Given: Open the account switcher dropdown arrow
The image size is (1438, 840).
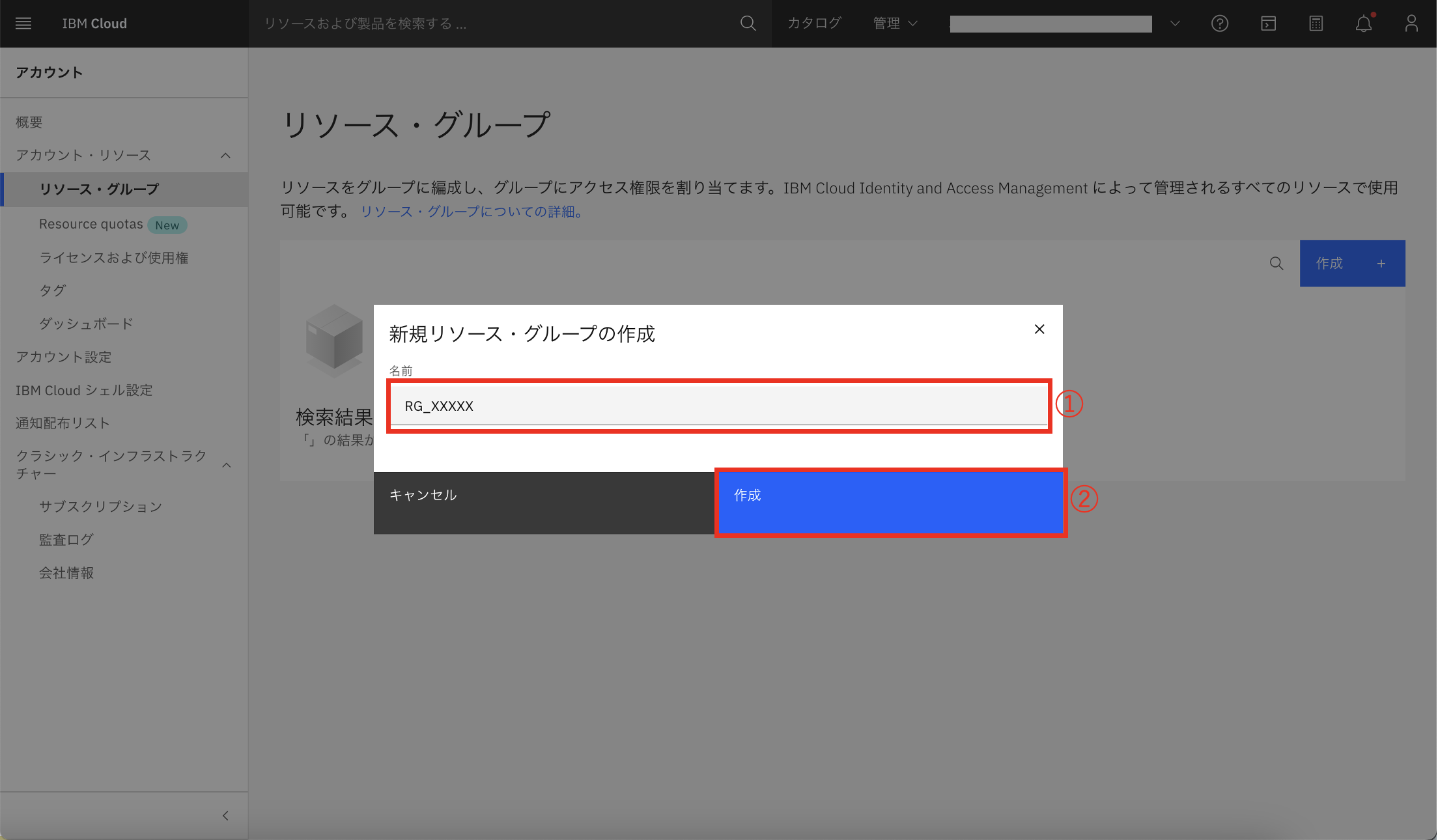Looking at the screenshot, I should pos(1174,23).
